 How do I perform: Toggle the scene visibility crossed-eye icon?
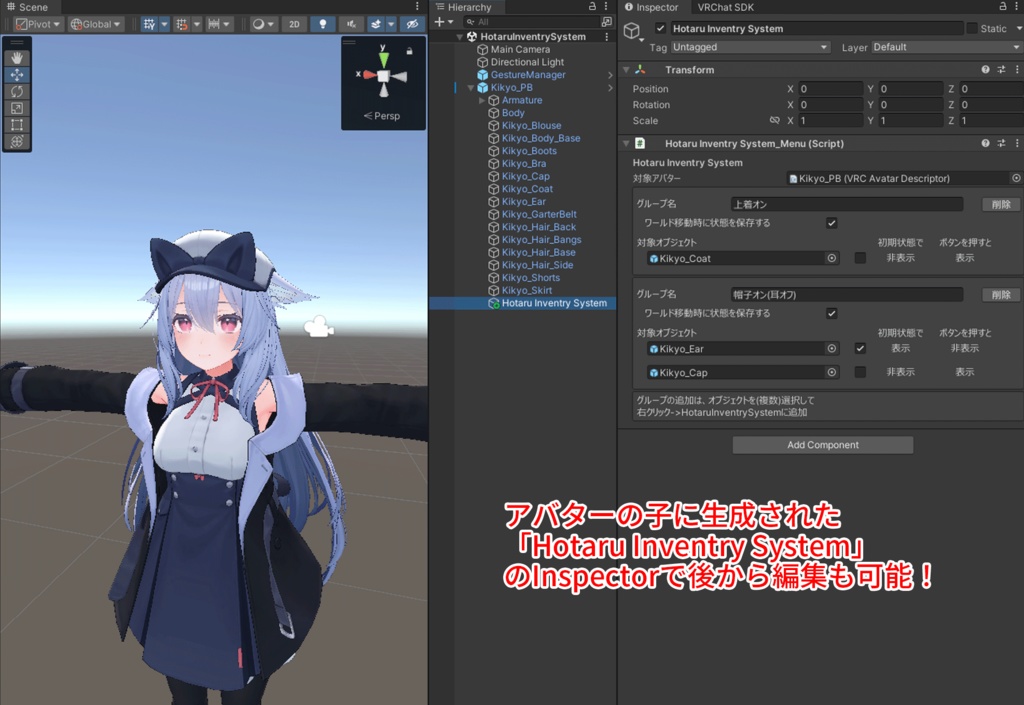[x=413, y=24]
